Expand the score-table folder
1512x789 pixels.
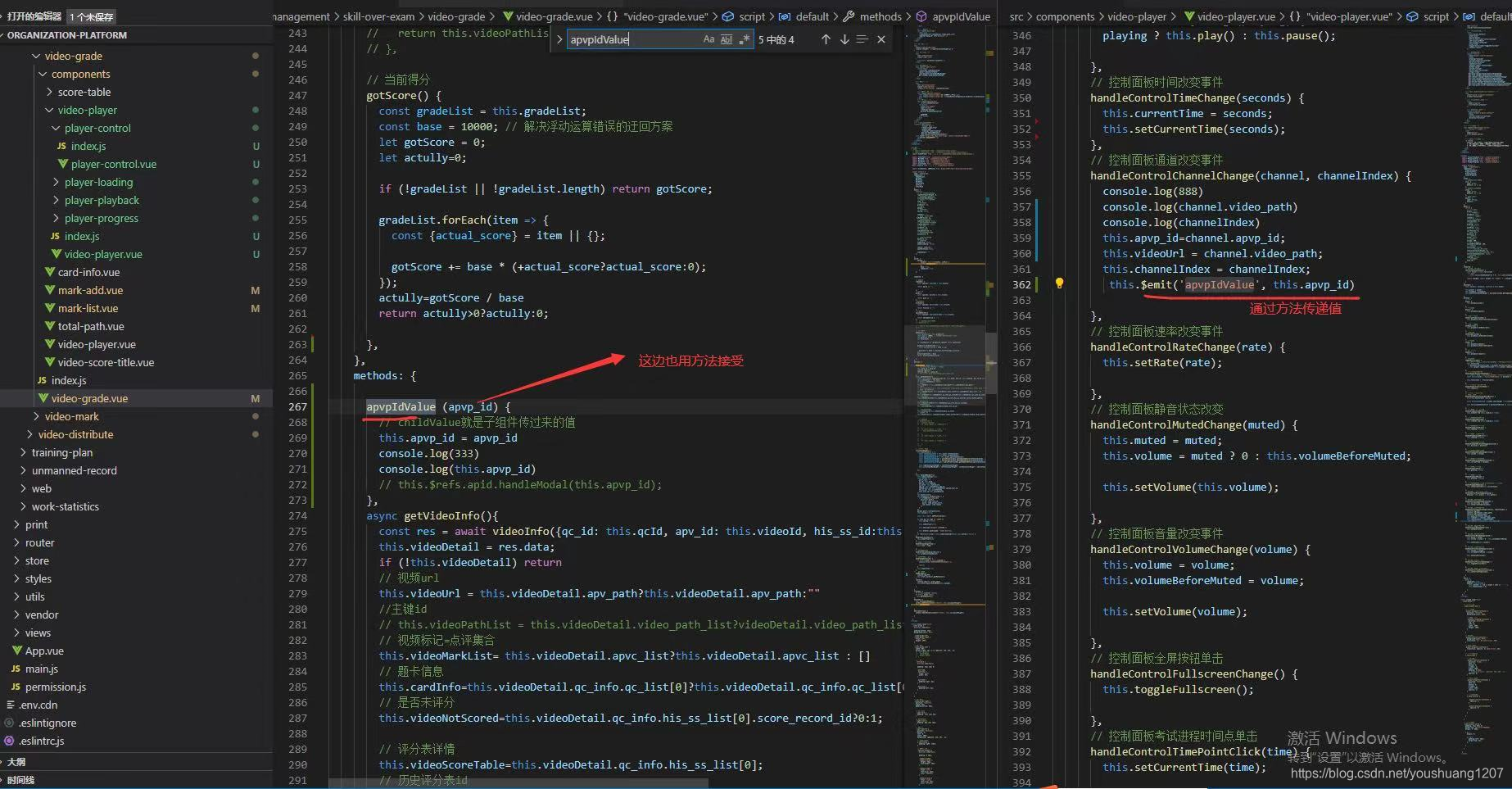tap(49, 92)
